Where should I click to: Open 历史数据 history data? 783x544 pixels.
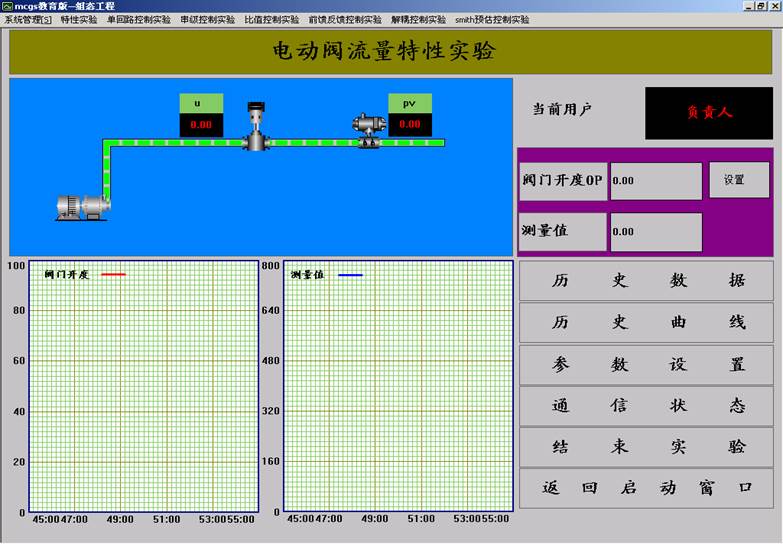[646, 281]
